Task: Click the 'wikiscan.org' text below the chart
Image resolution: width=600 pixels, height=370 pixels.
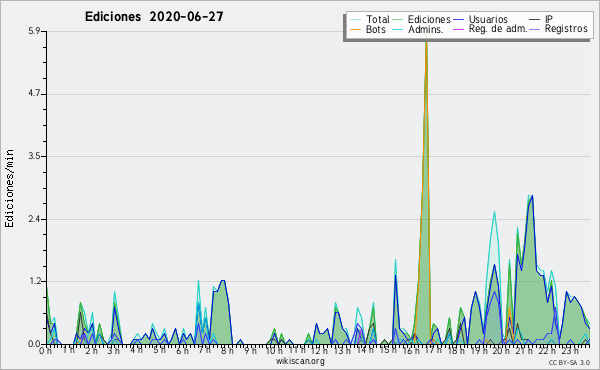Action: 300,360
